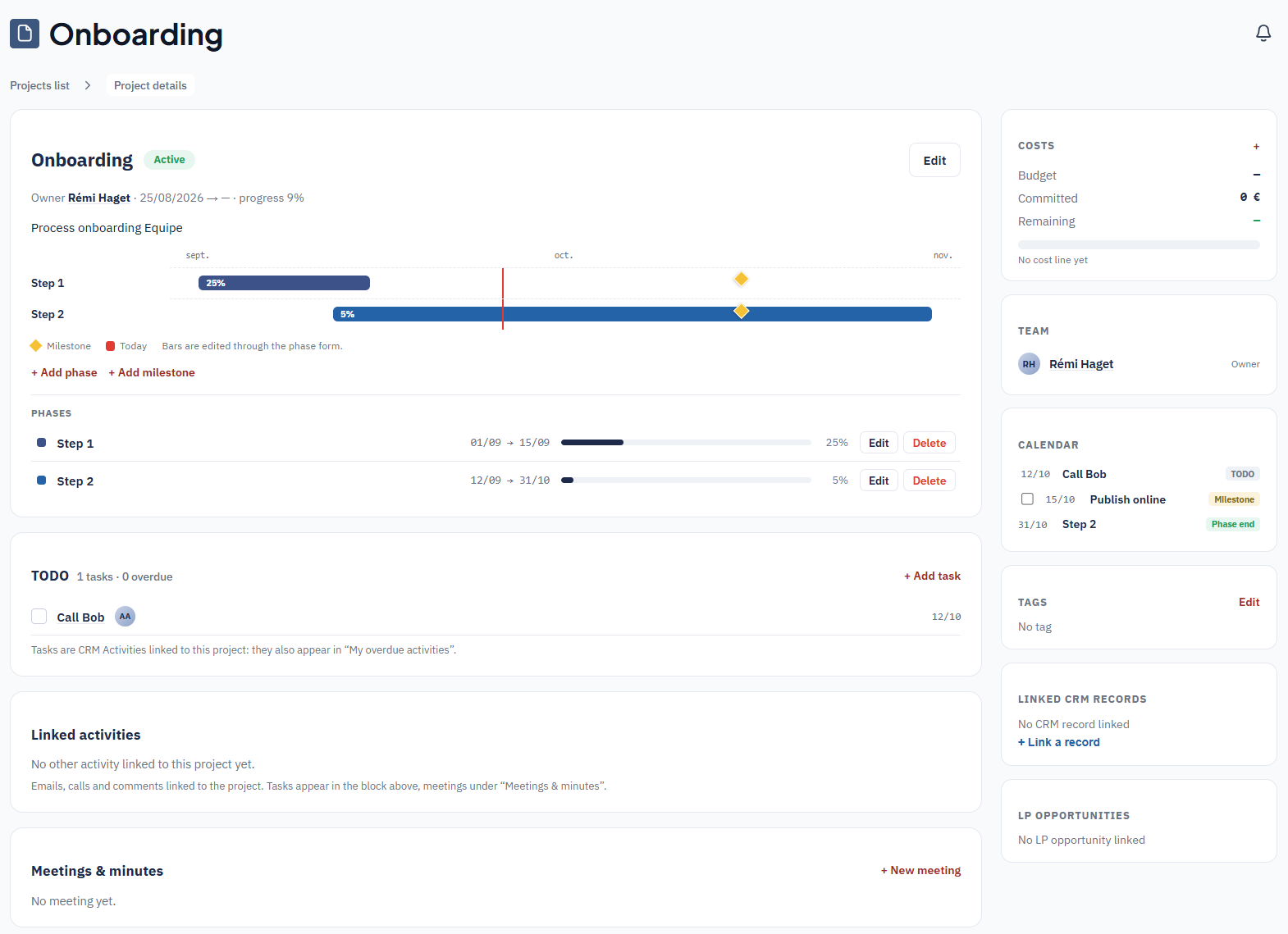Click the Step 1 Gantt bar at 25%

point(284,283)
